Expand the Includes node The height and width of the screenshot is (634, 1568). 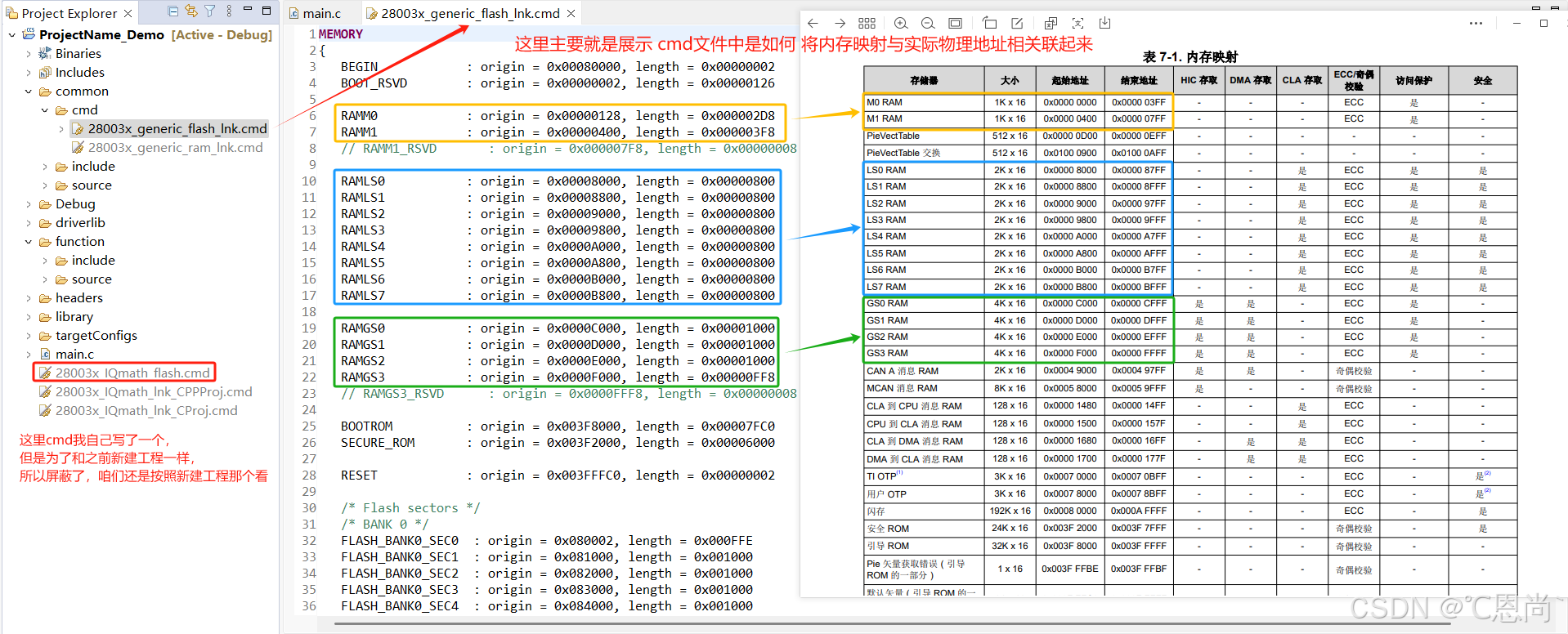coord(29,73)
